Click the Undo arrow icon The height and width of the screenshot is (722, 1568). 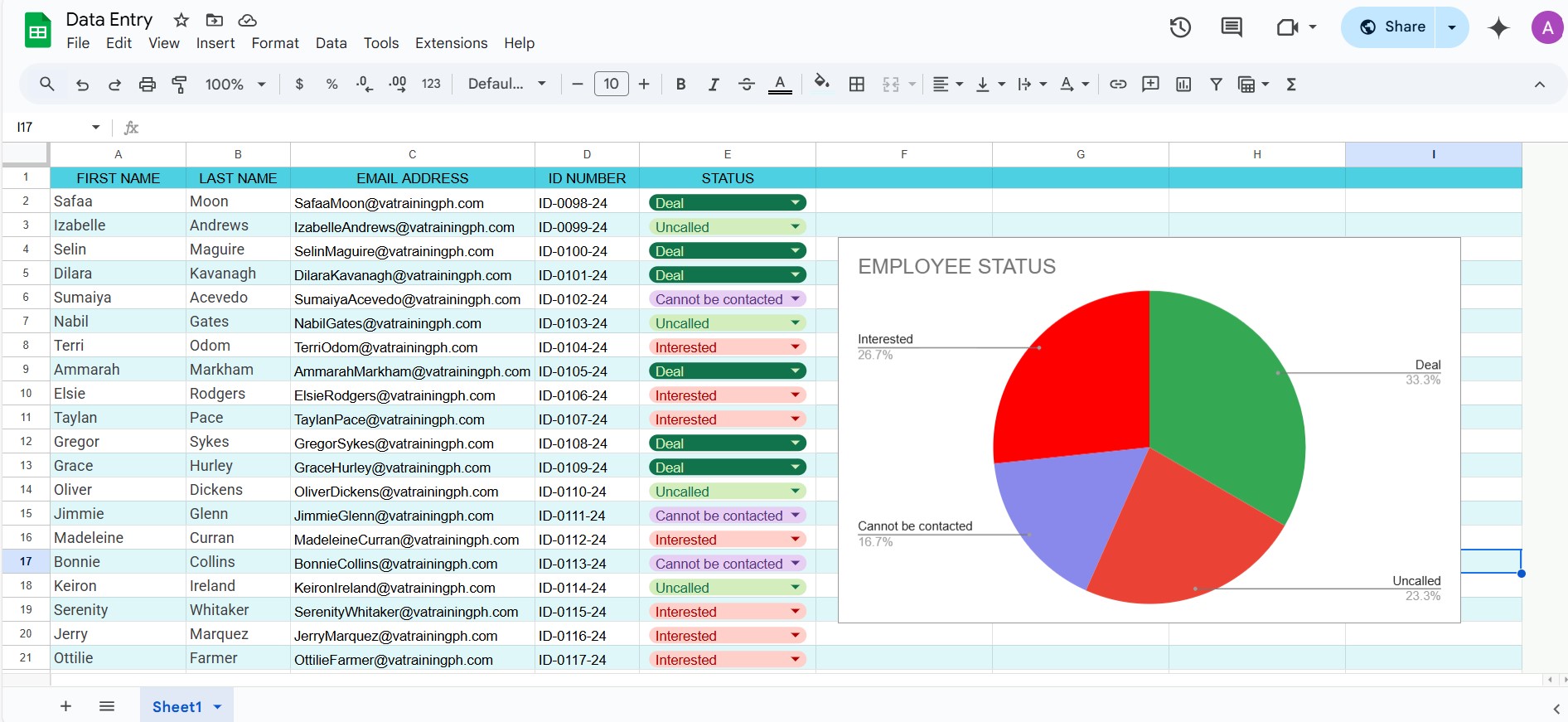click(82, 85)
